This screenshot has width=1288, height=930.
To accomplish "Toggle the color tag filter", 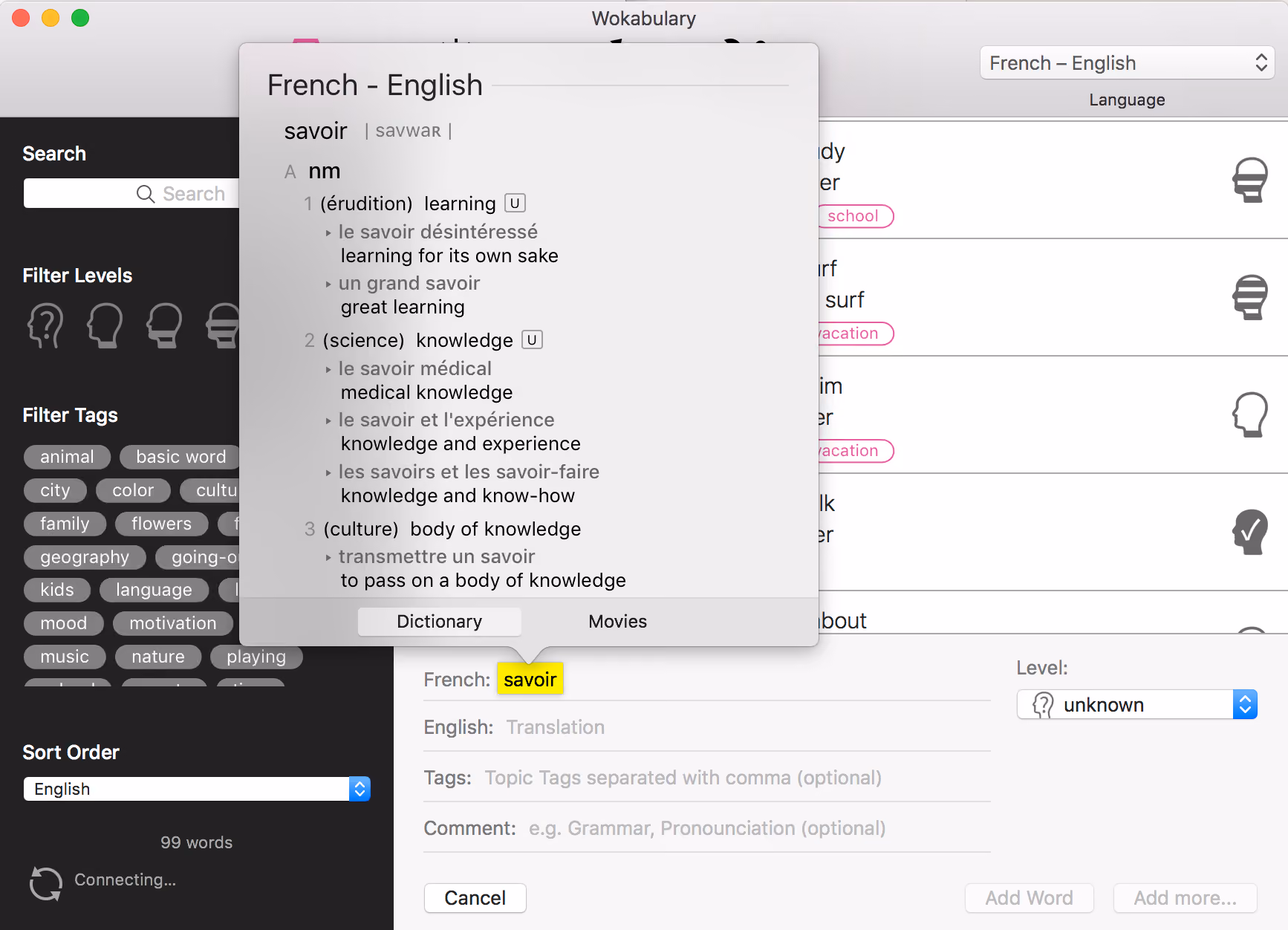I will pos(133,490).
